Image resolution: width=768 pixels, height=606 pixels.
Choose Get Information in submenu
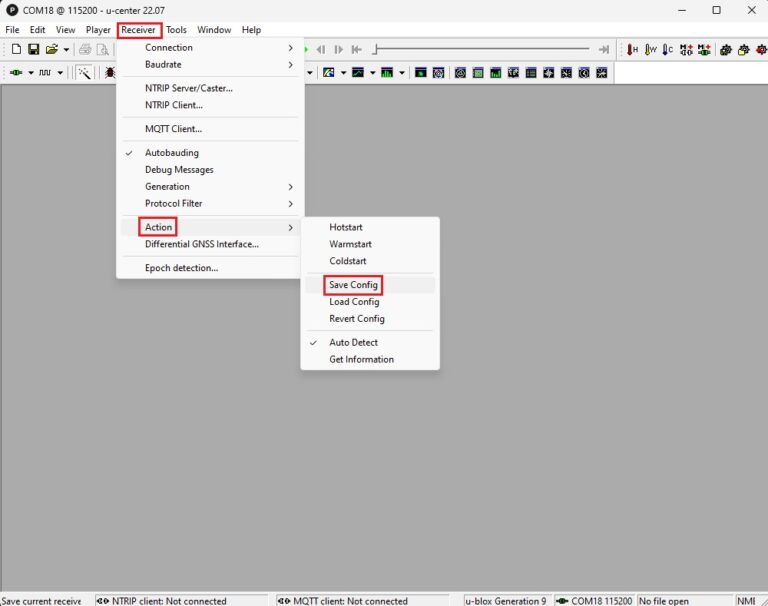coord(361,359)
